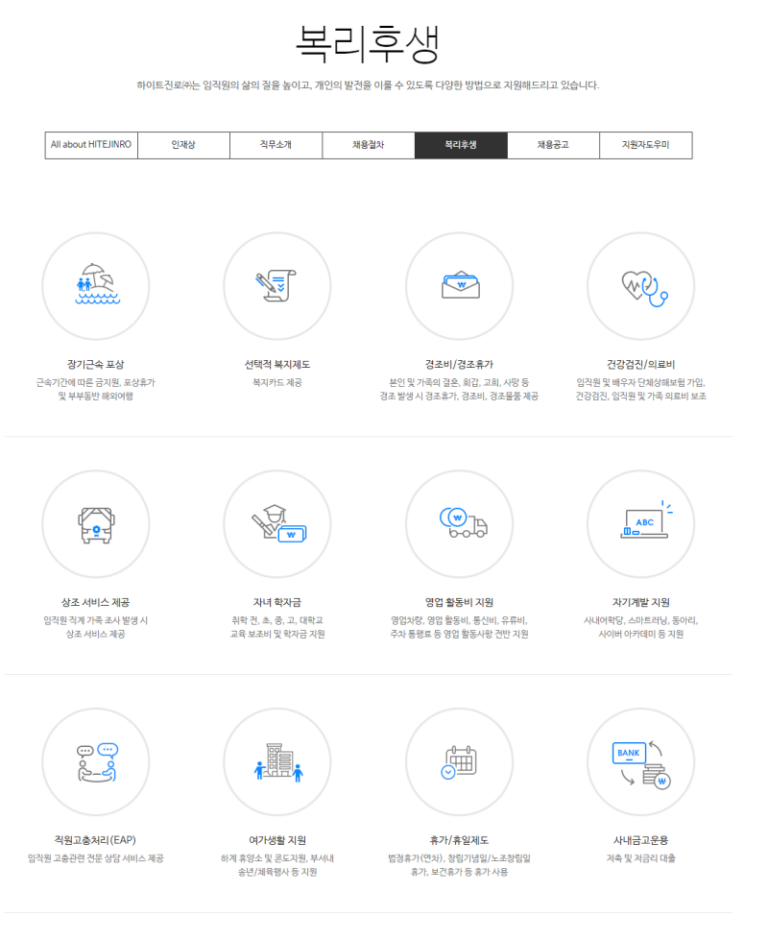Select the scroll and pen welfare icon
This screenshot has width=768, height=940.
point(277,285)
